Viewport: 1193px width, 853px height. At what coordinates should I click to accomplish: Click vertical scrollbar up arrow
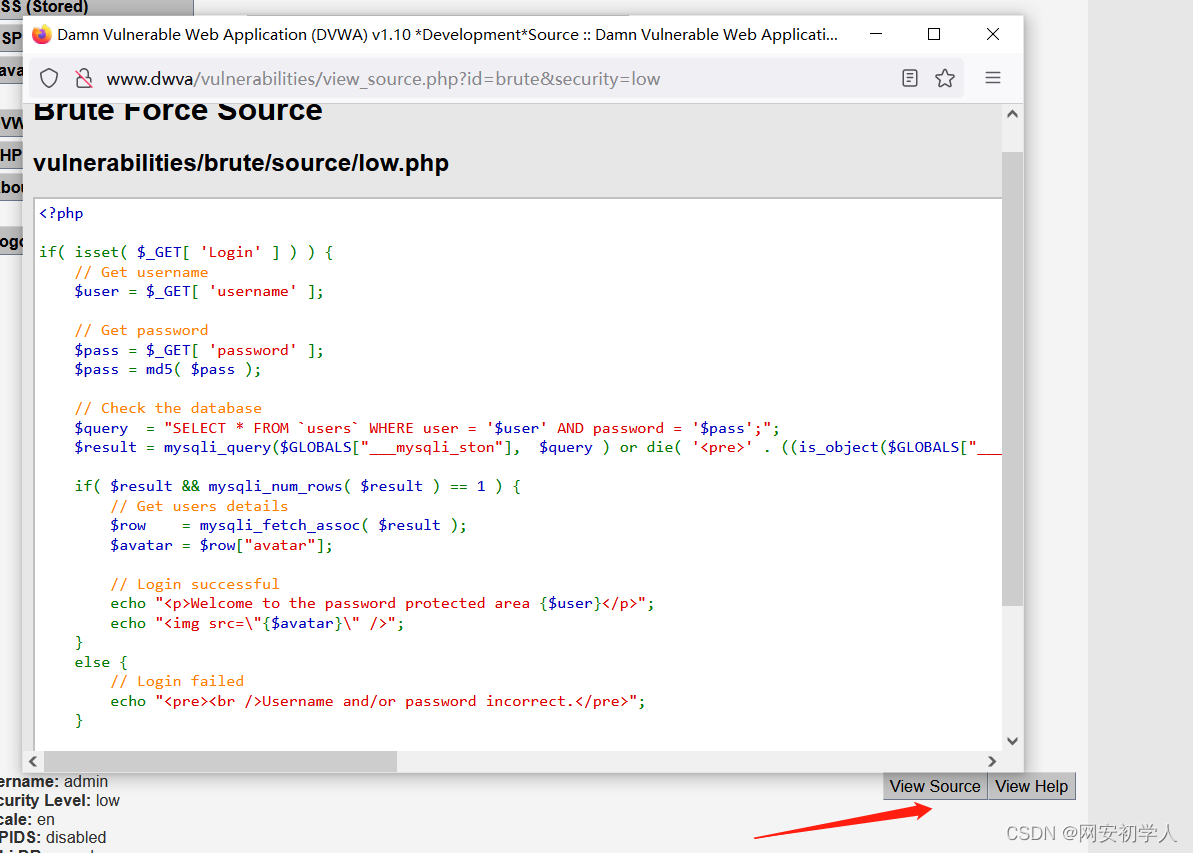tap(1012, 114)
